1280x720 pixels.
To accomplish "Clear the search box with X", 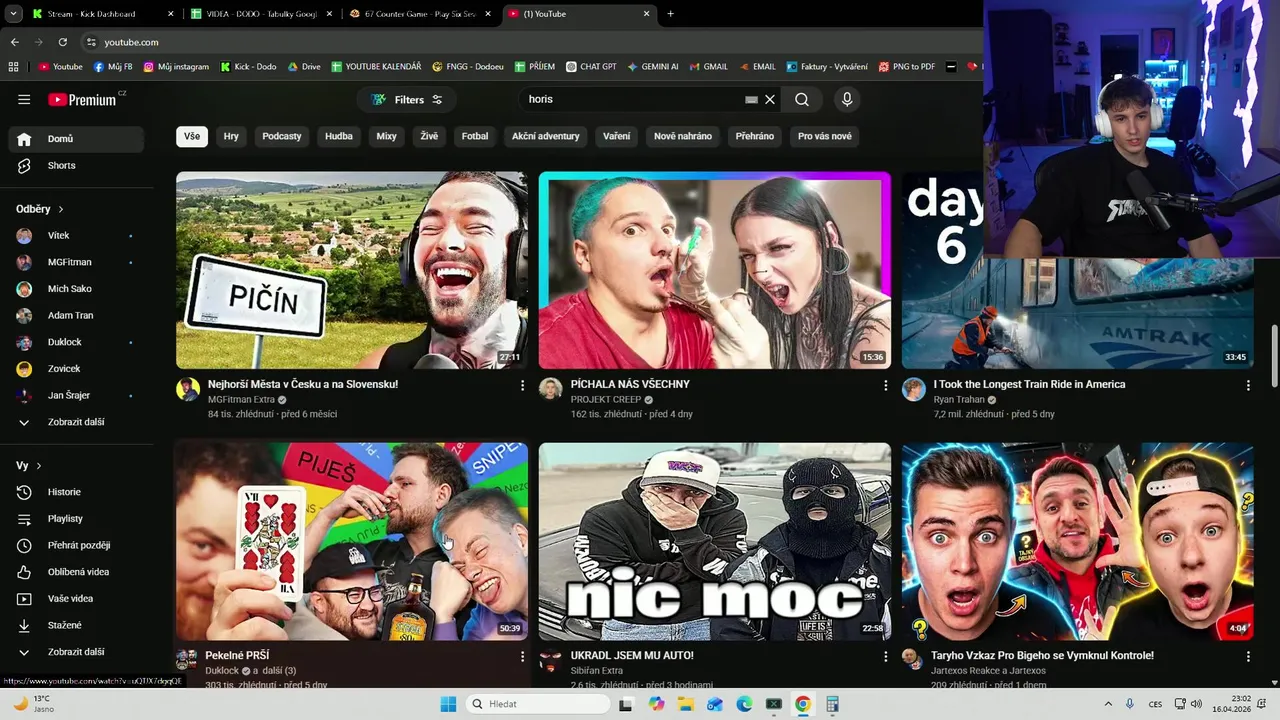I will (770, 99).
